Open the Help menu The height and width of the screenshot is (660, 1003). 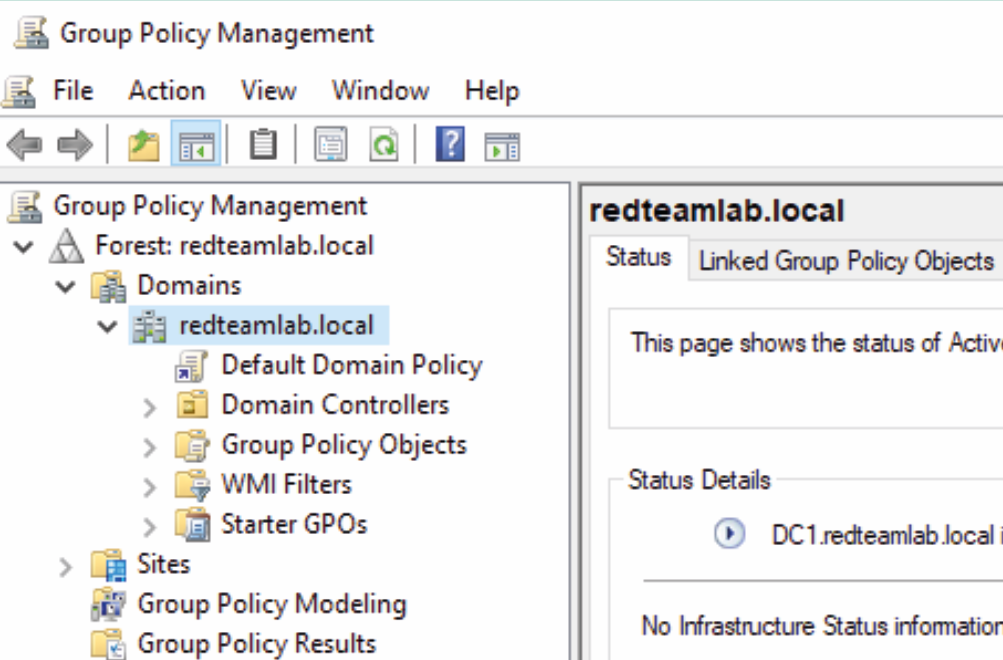492,91
